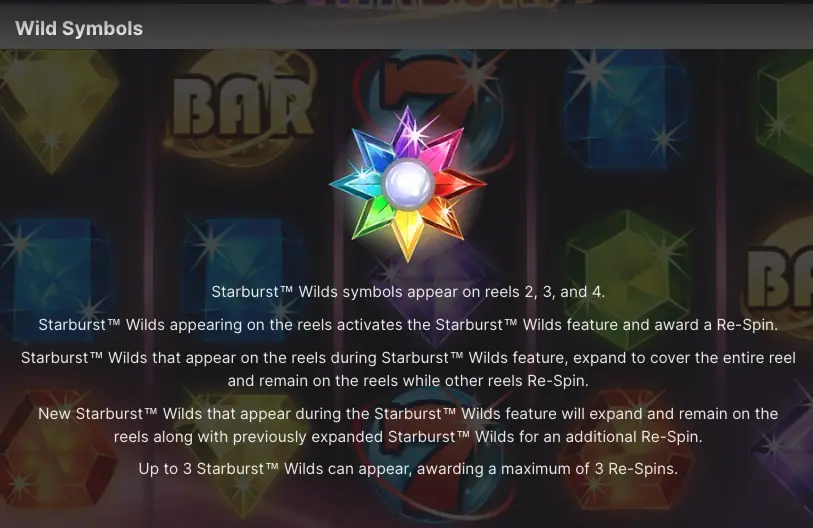This screenshot has height=528, width=813.
Task: Select the green hexagon gem in middle row
Action: 628,276
